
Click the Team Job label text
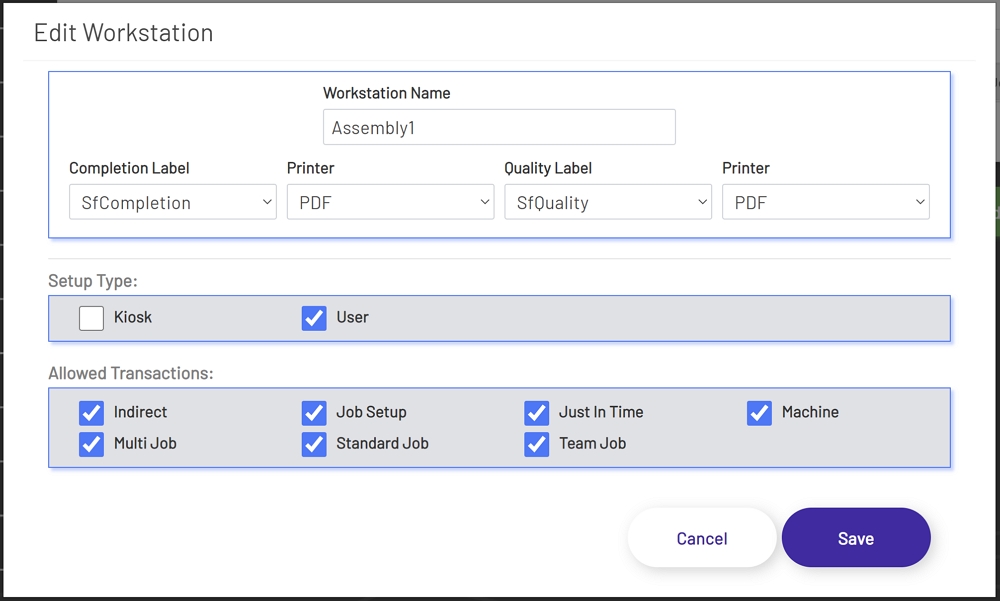(592, 443)
